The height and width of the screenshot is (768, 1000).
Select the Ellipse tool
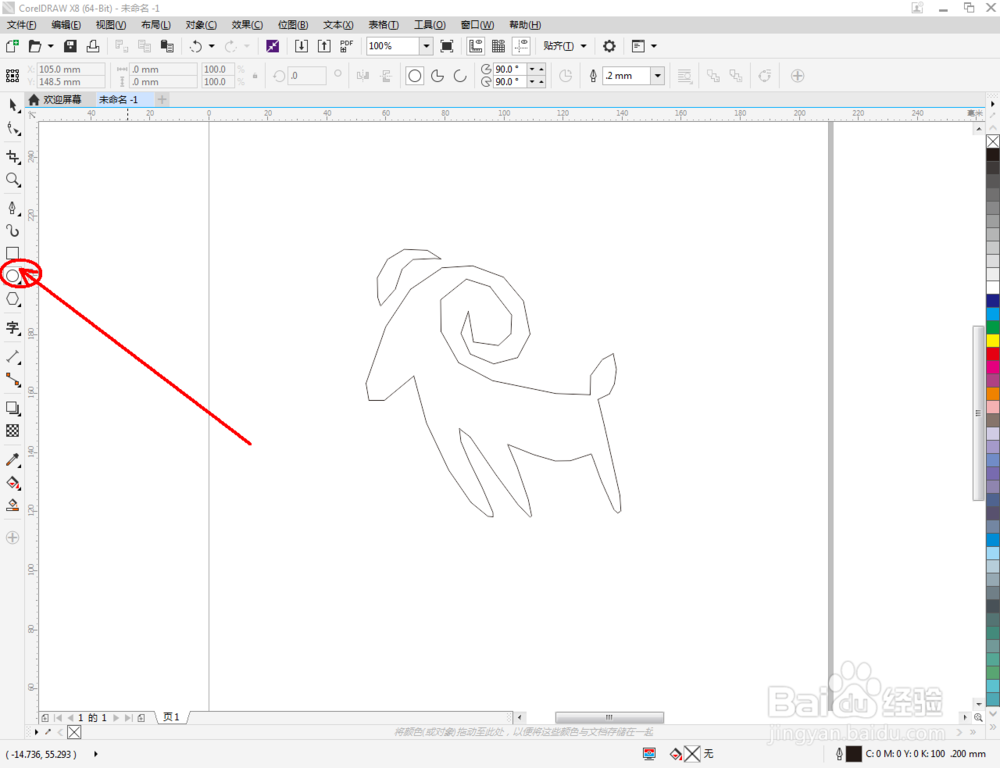pos(13,276)
